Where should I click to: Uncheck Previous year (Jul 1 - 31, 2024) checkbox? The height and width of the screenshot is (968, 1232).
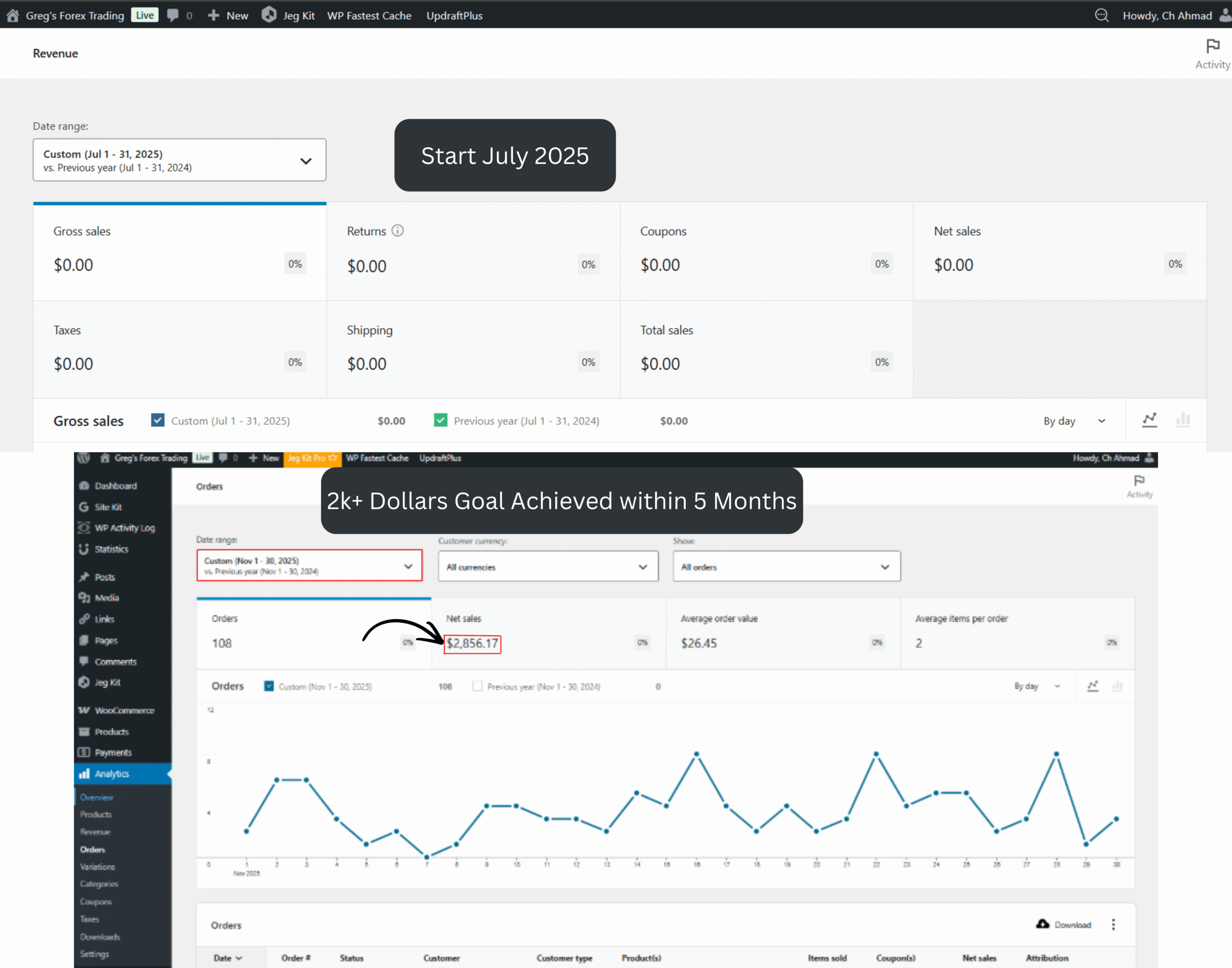click(440, 420)
